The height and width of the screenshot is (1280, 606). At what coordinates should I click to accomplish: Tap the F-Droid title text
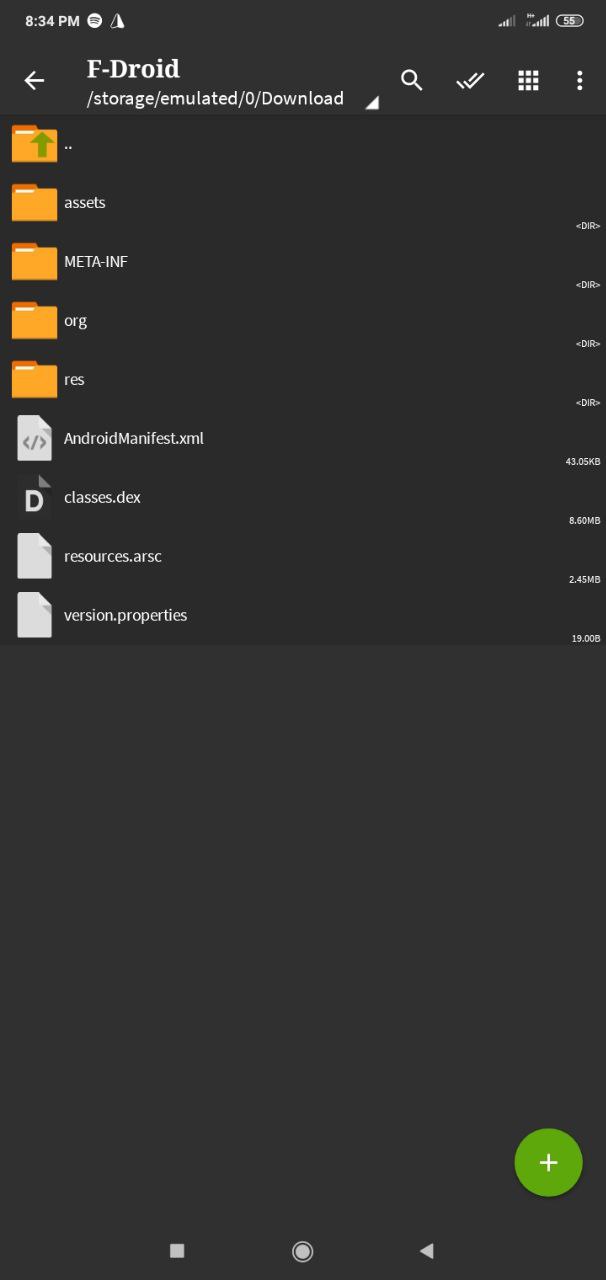[133, 69]
